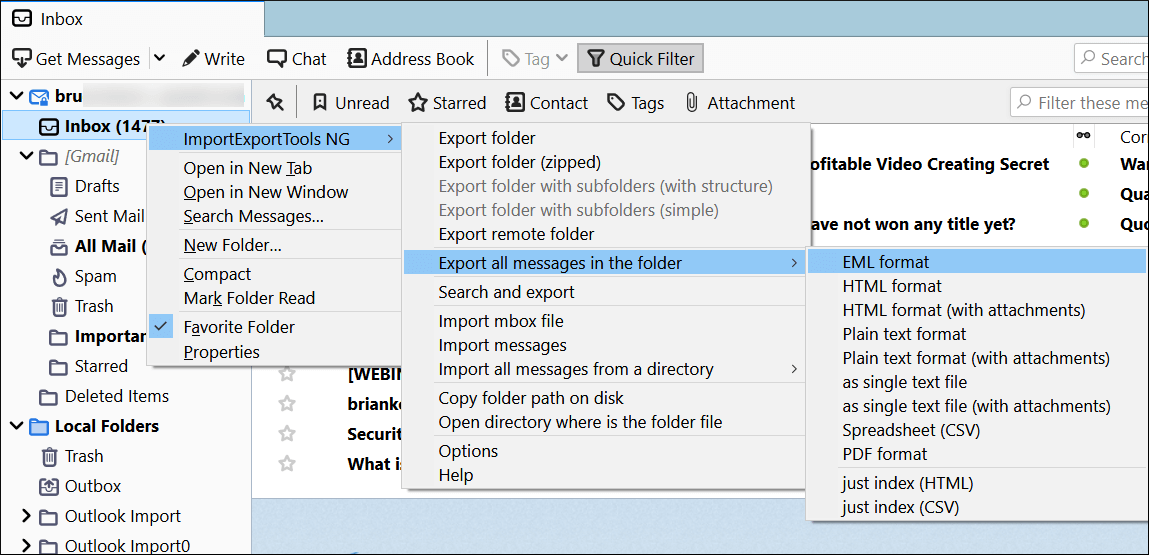Choose Mark Folder Read
Viewport: 1149px width, 555px height.
pyautogui.click(x=249, y=298)
